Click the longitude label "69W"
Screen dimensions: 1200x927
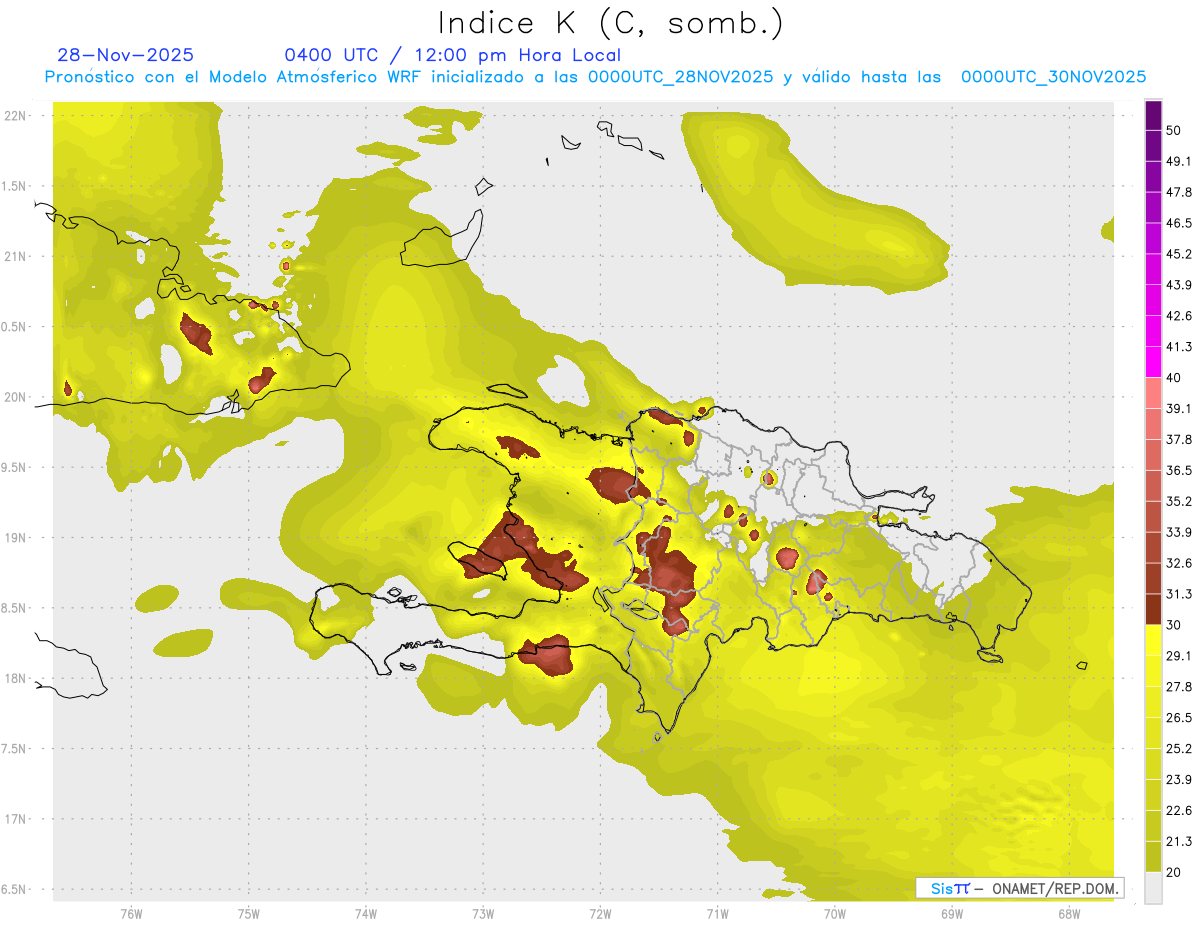pos(952,914)
